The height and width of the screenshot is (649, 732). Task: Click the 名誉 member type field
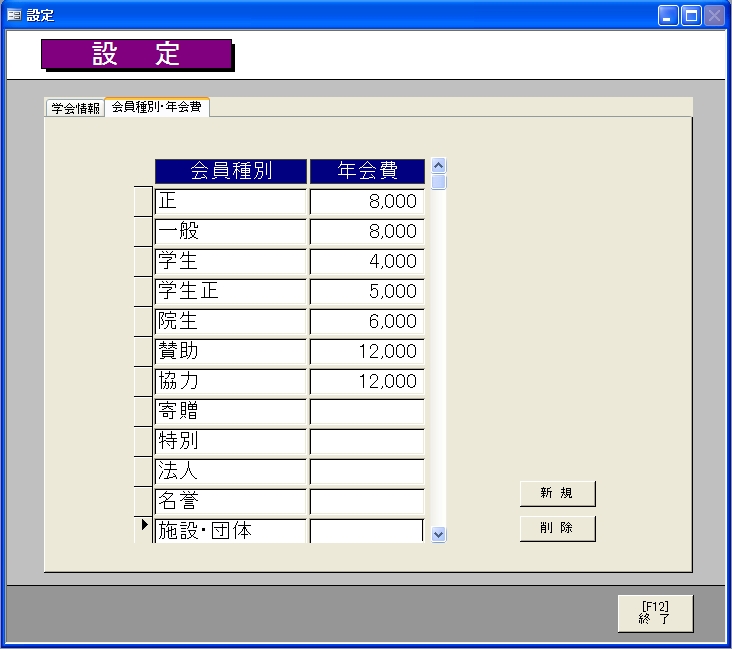tap(231, 501)
